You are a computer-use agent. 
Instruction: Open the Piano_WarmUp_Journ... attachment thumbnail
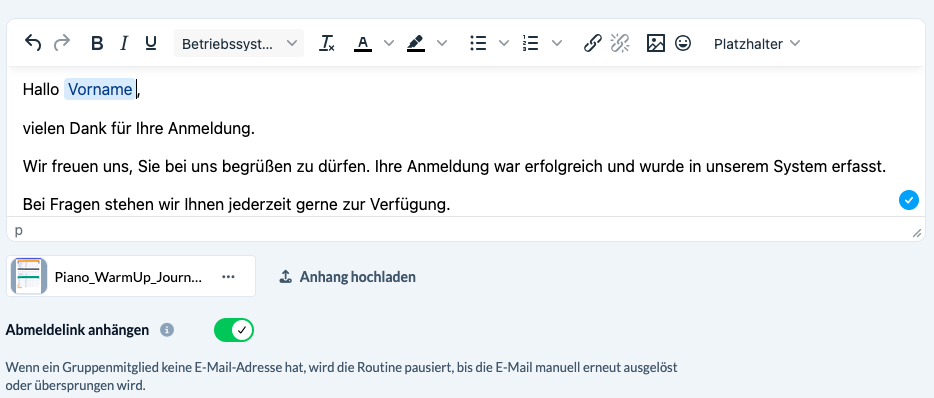[x=29, y=276]
